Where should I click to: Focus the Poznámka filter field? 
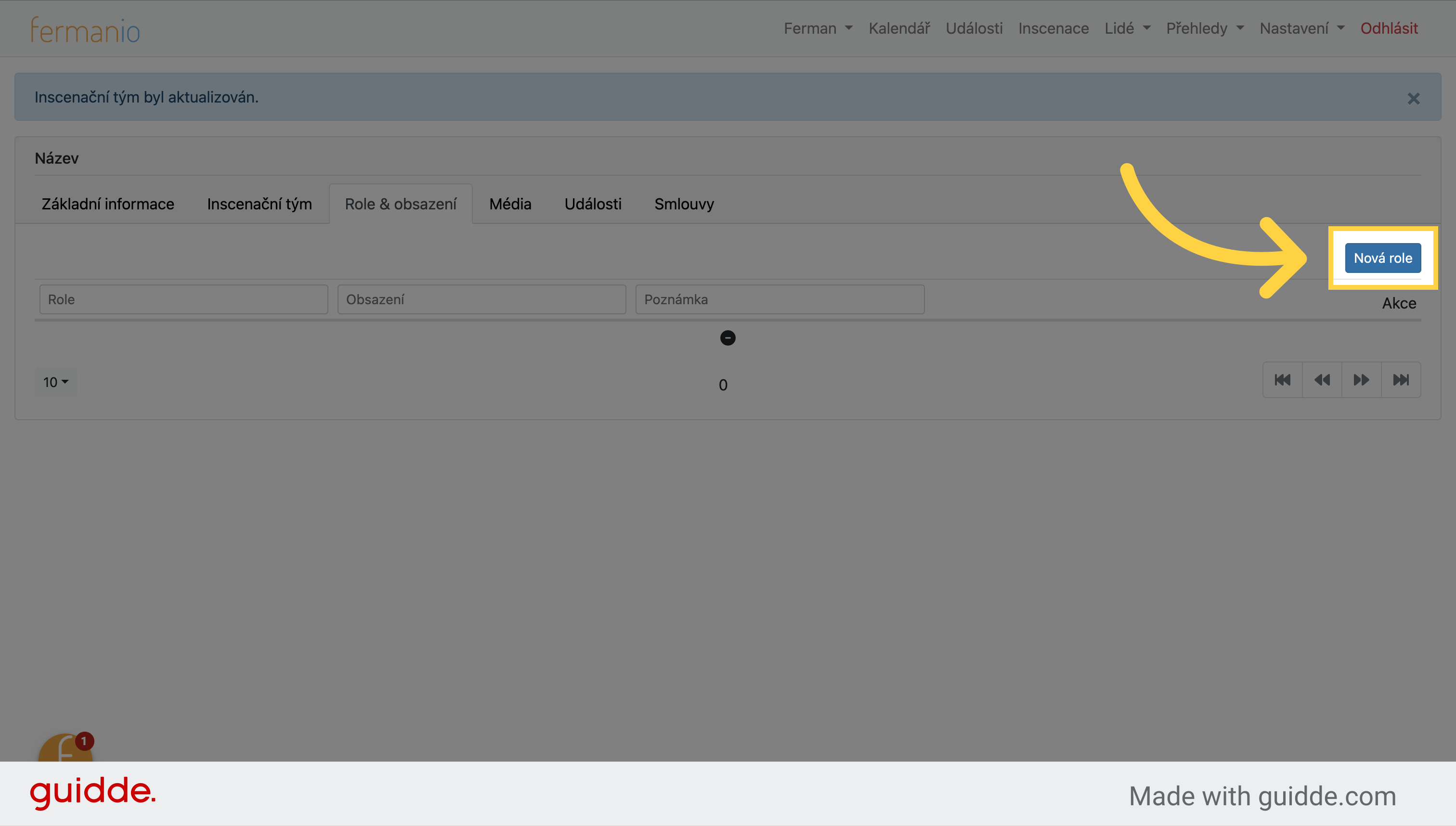[780, 299]
